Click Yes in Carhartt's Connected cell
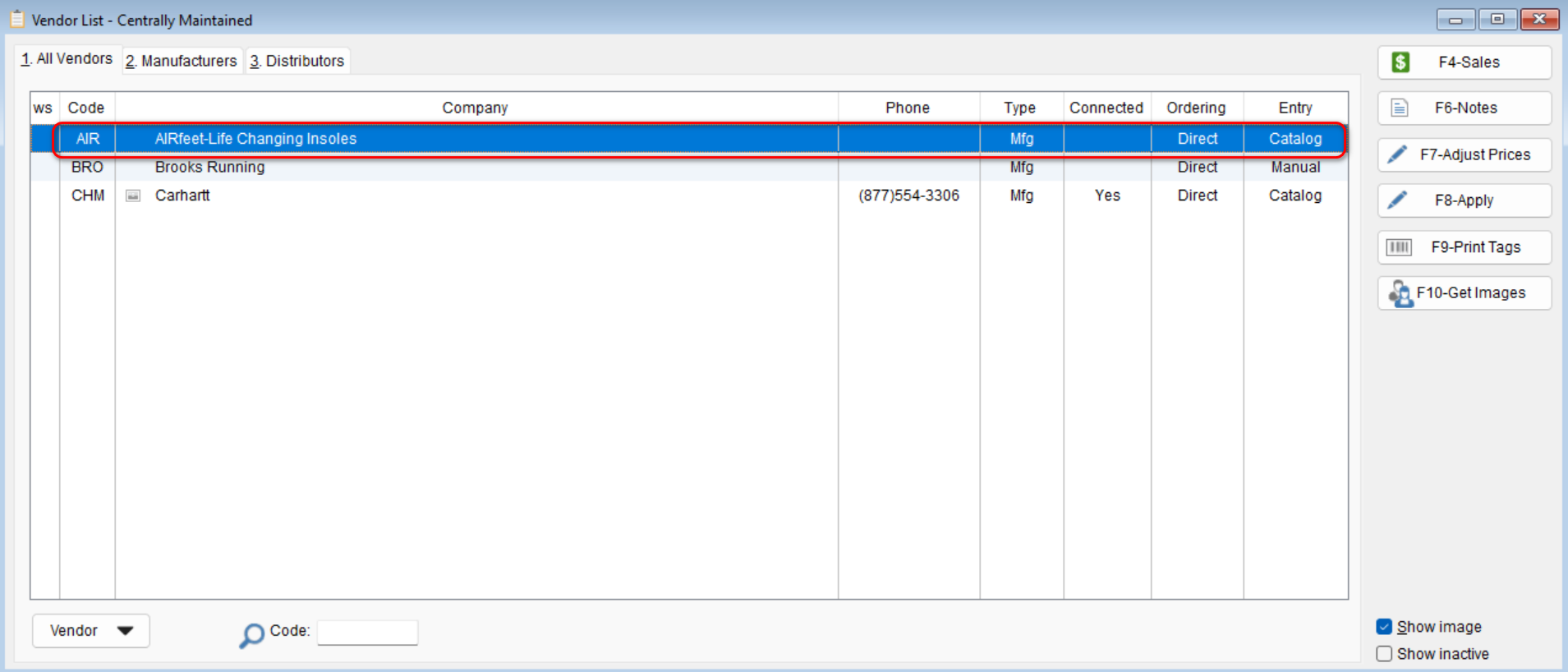The image size is (1568, 672). (1107, 196)
